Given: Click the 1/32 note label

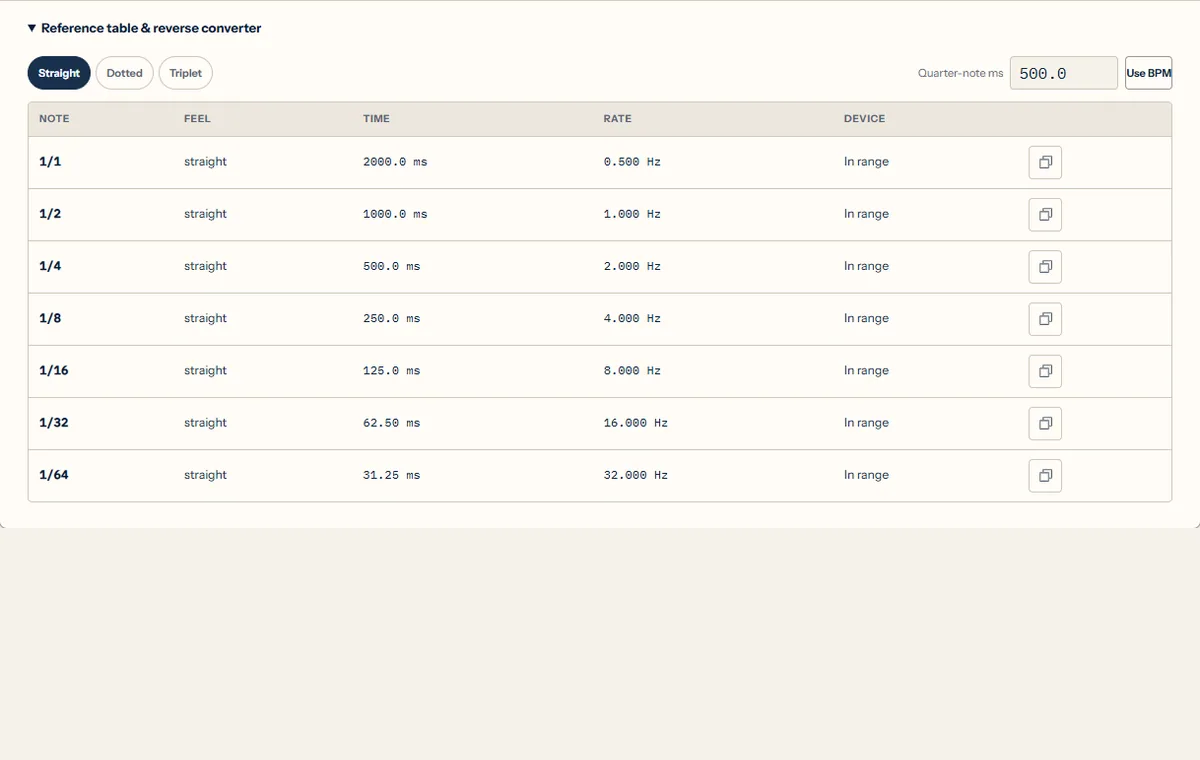Looking at the screenshot, I should (x=54, y=423).
